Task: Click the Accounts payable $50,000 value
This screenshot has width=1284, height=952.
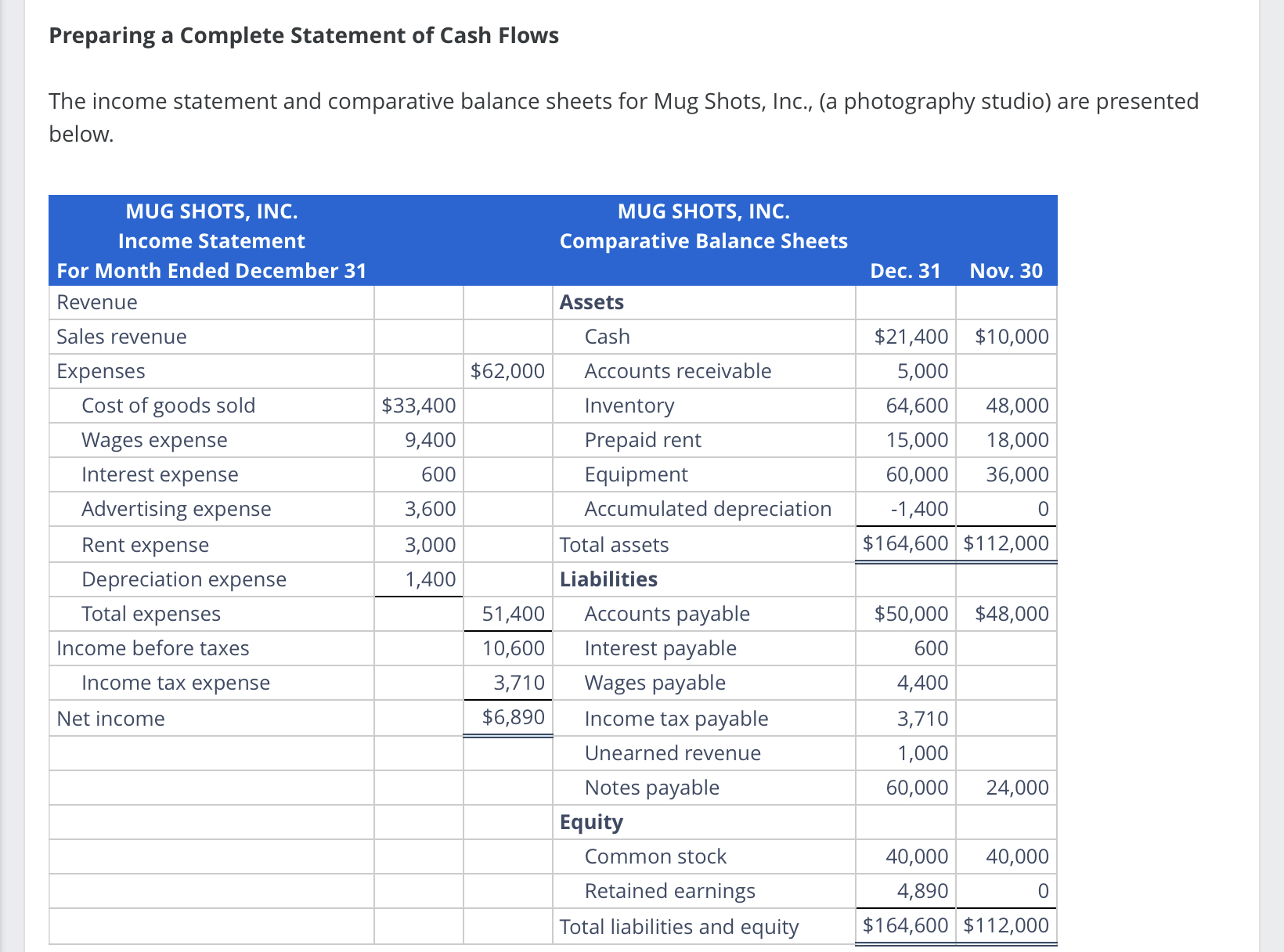Action: click(911, 614)
